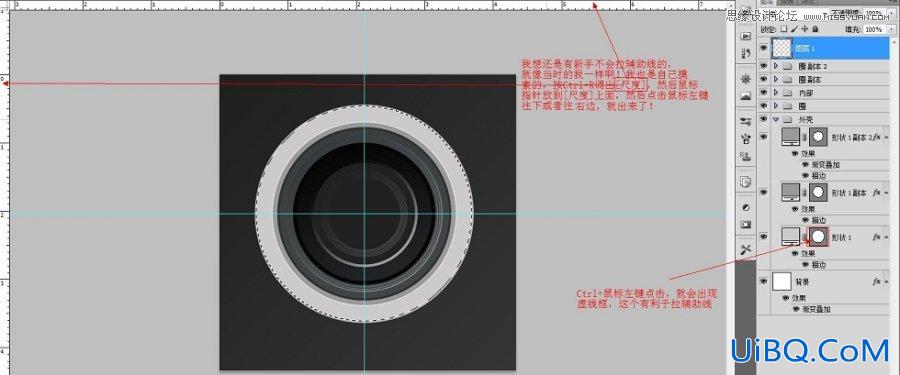Image resolution: width=900 pixels, height=375 pixels.
Task: Collapse effects of 背景 layer
Action: click(887, 282)
